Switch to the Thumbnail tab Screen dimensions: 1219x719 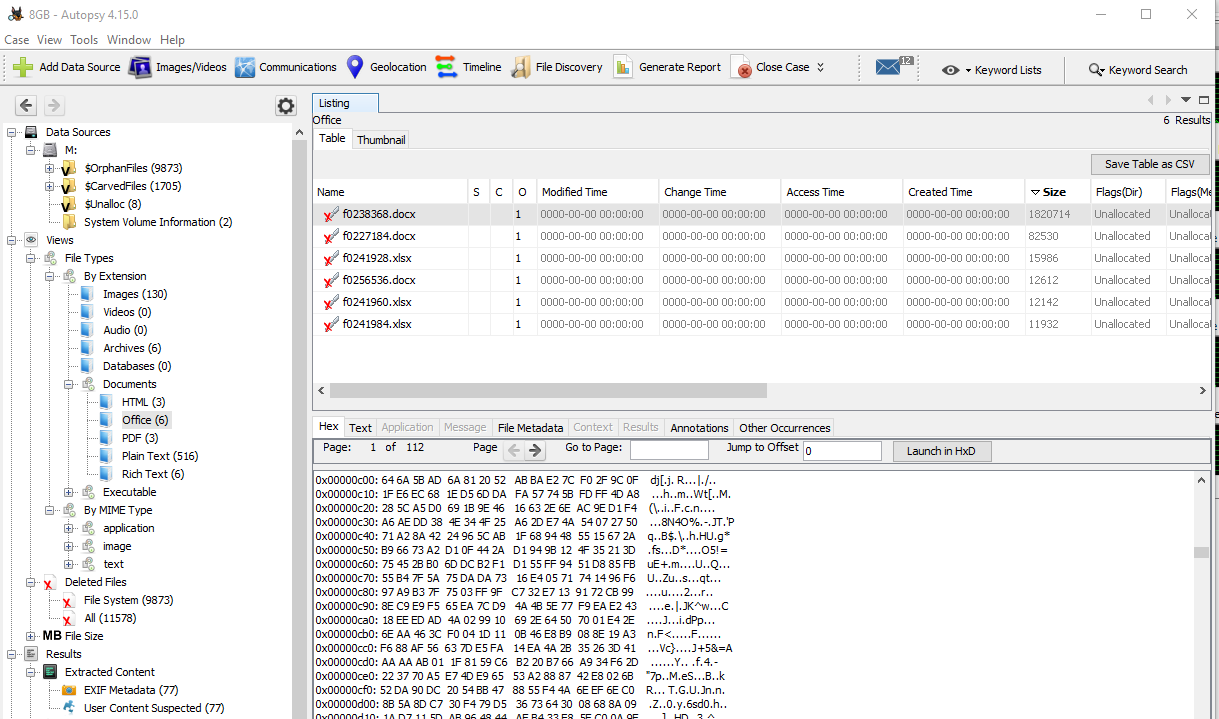[381, 140]
